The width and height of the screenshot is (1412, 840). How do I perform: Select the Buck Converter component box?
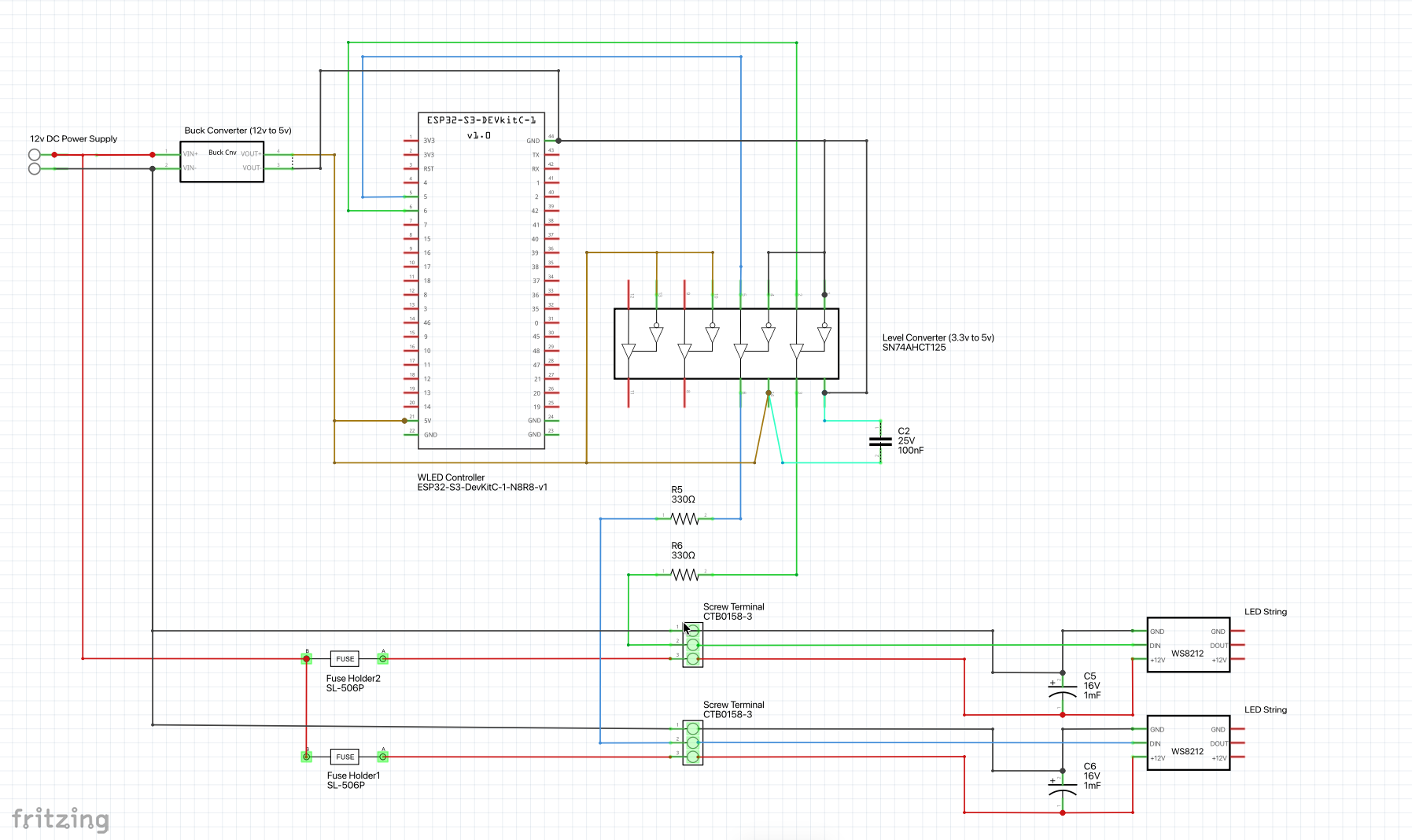[222, 162]
